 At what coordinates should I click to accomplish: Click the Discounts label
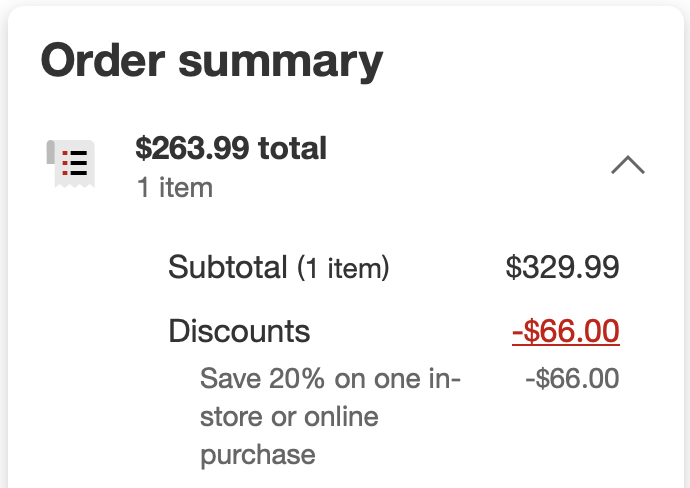239,331
